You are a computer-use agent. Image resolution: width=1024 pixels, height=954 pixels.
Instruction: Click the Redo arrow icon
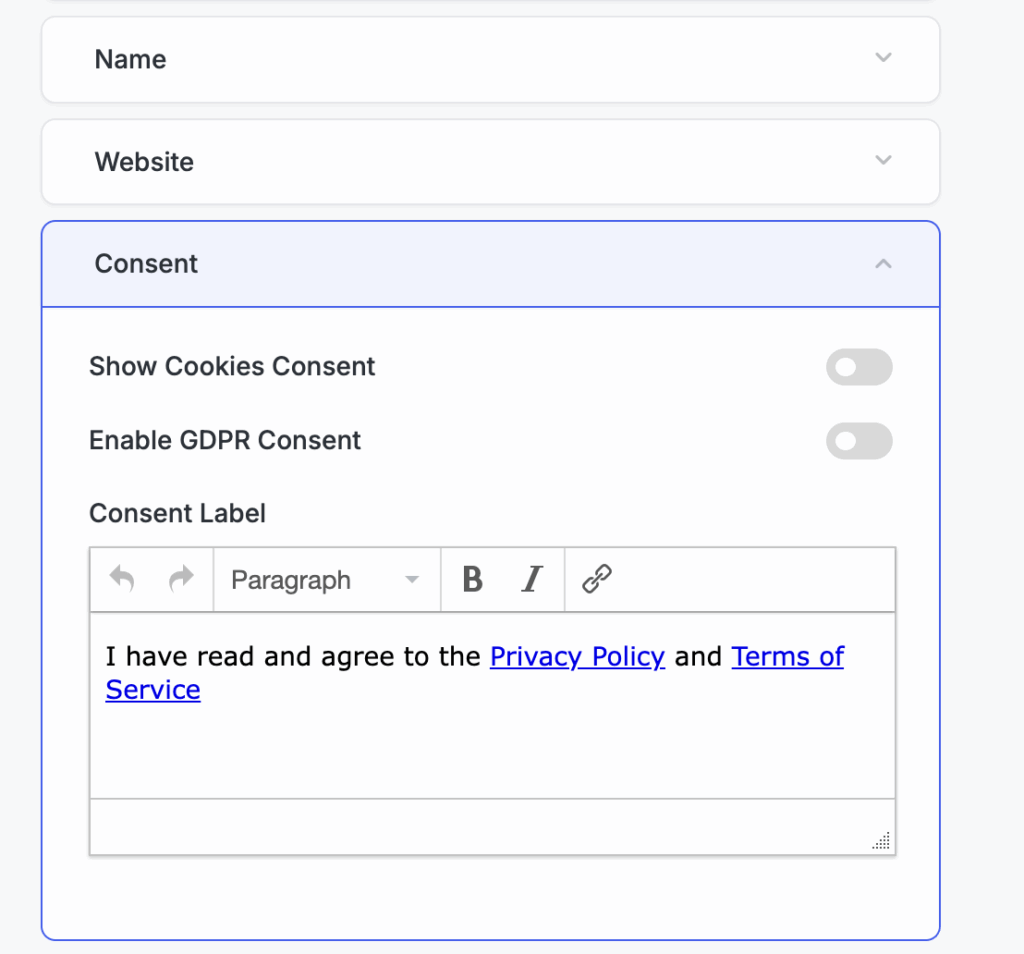coord(181,579)
